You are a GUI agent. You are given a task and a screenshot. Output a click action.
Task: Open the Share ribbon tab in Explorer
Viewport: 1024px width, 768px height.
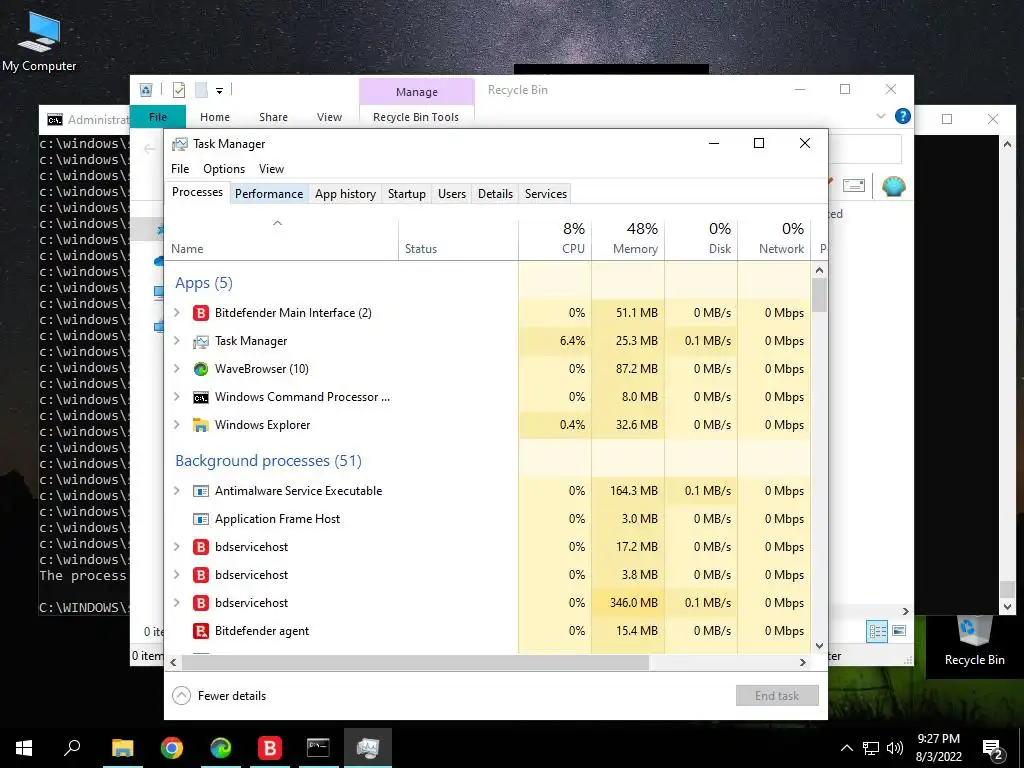click(273, 118)
